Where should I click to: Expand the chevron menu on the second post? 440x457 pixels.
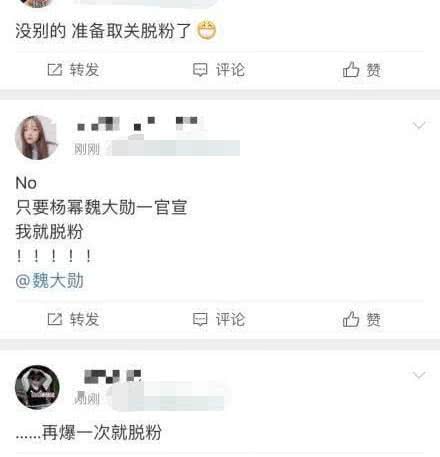click(419, 125)
